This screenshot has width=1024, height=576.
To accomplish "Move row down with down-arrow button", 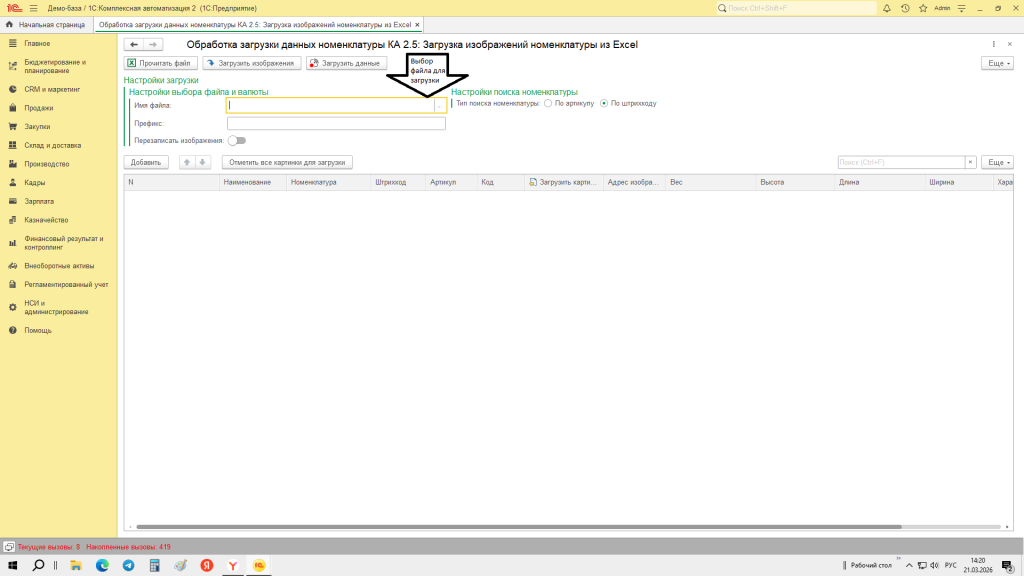I will pyautogui.click(x=202, y=162).
